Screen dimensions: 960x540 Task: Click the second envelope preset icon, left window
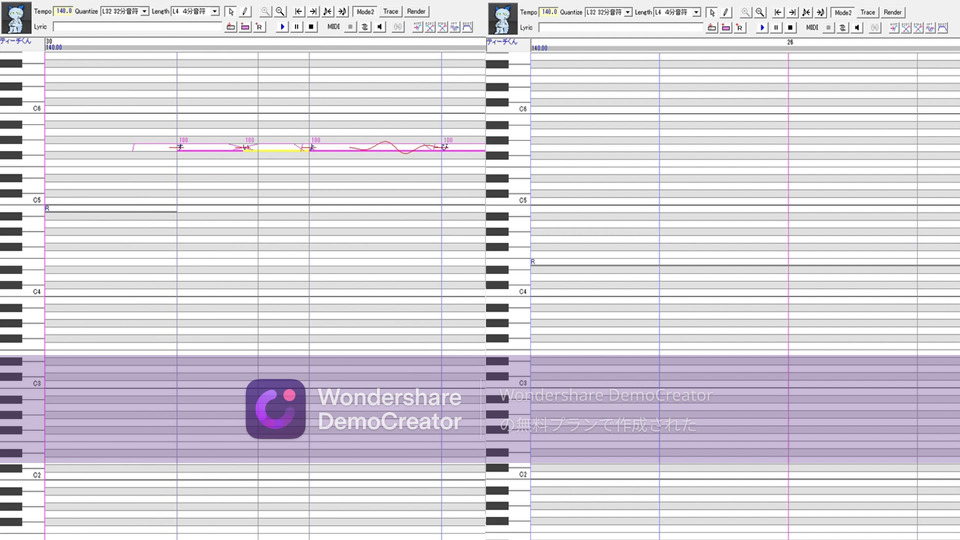coord(430,27)
